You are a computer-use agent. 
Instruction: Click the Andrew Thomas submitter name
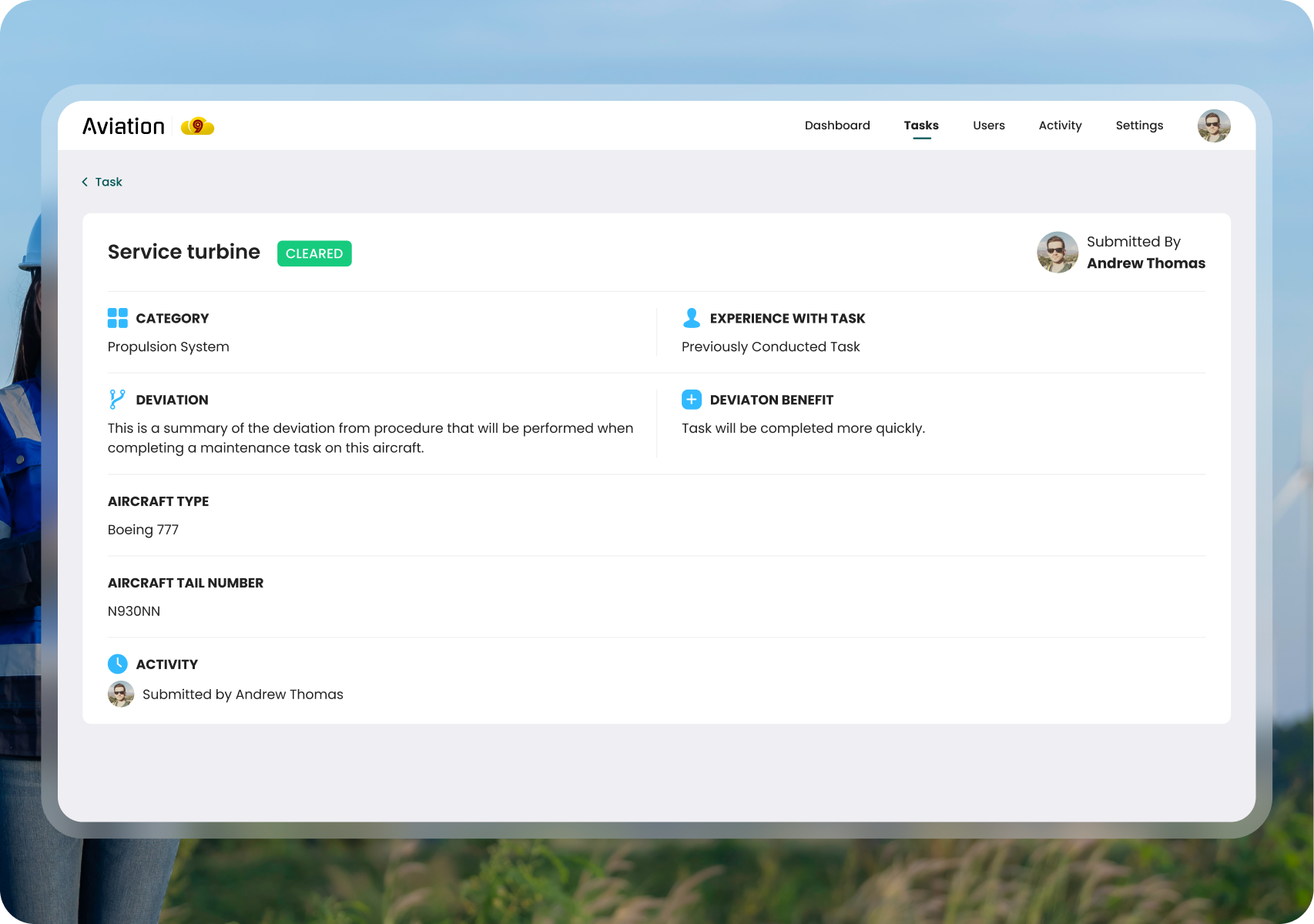tap(1145, 263)
